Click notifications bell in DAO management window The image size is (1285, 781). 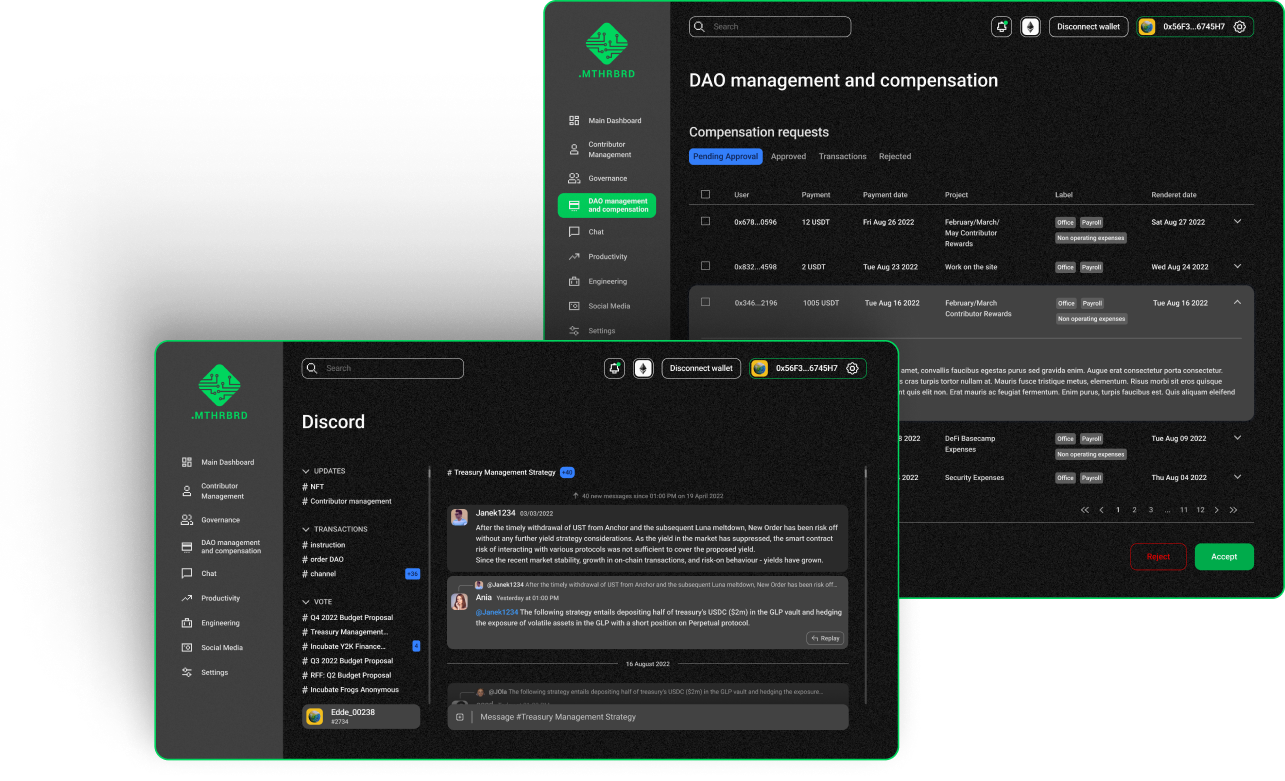[1001, 27]
